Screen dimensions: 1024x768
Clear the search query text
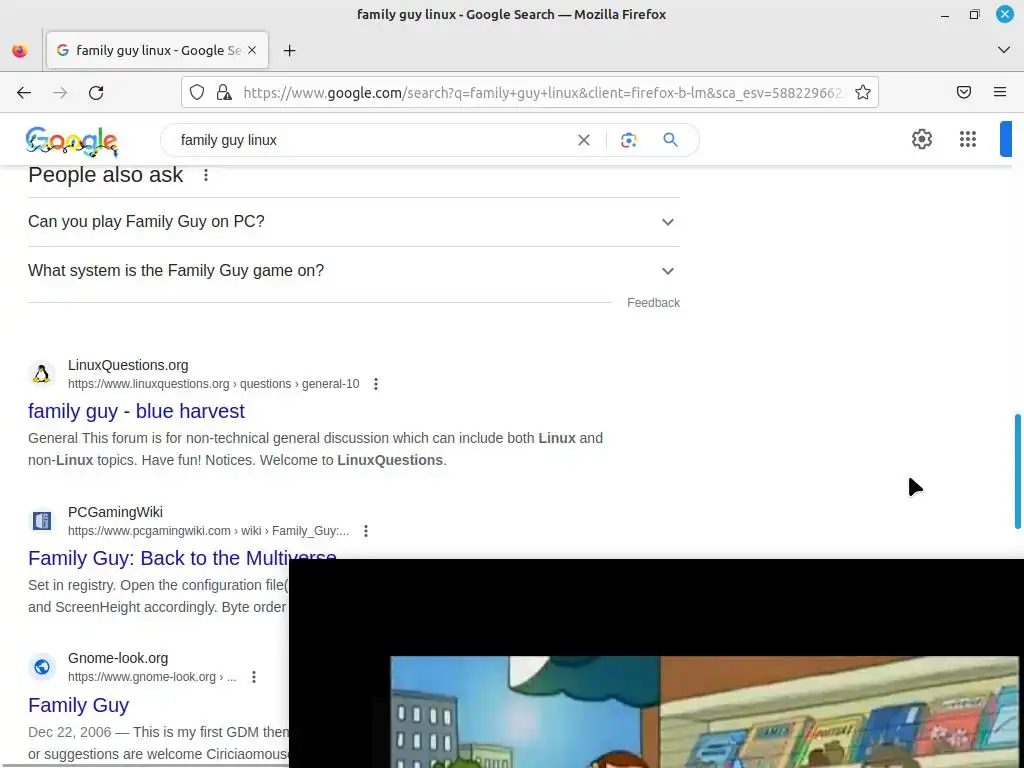[x=584, y=140]
